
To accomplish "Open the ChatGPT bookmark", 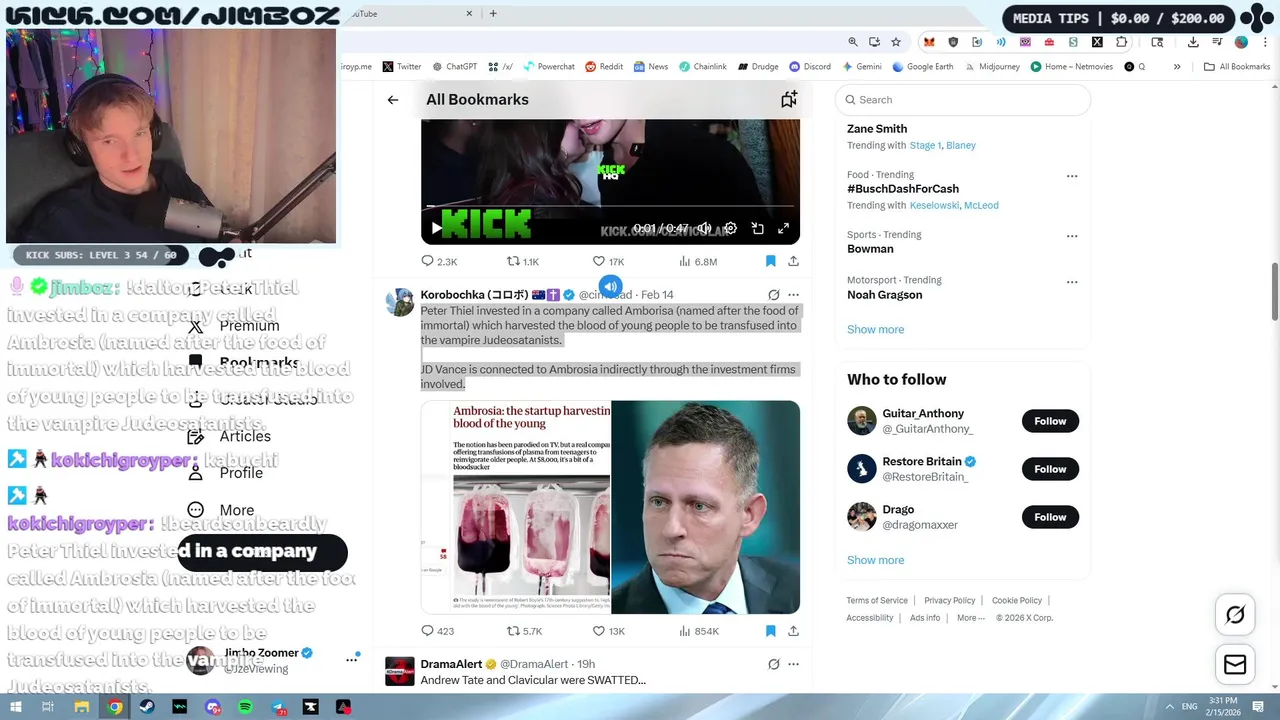I will (455, 67).
